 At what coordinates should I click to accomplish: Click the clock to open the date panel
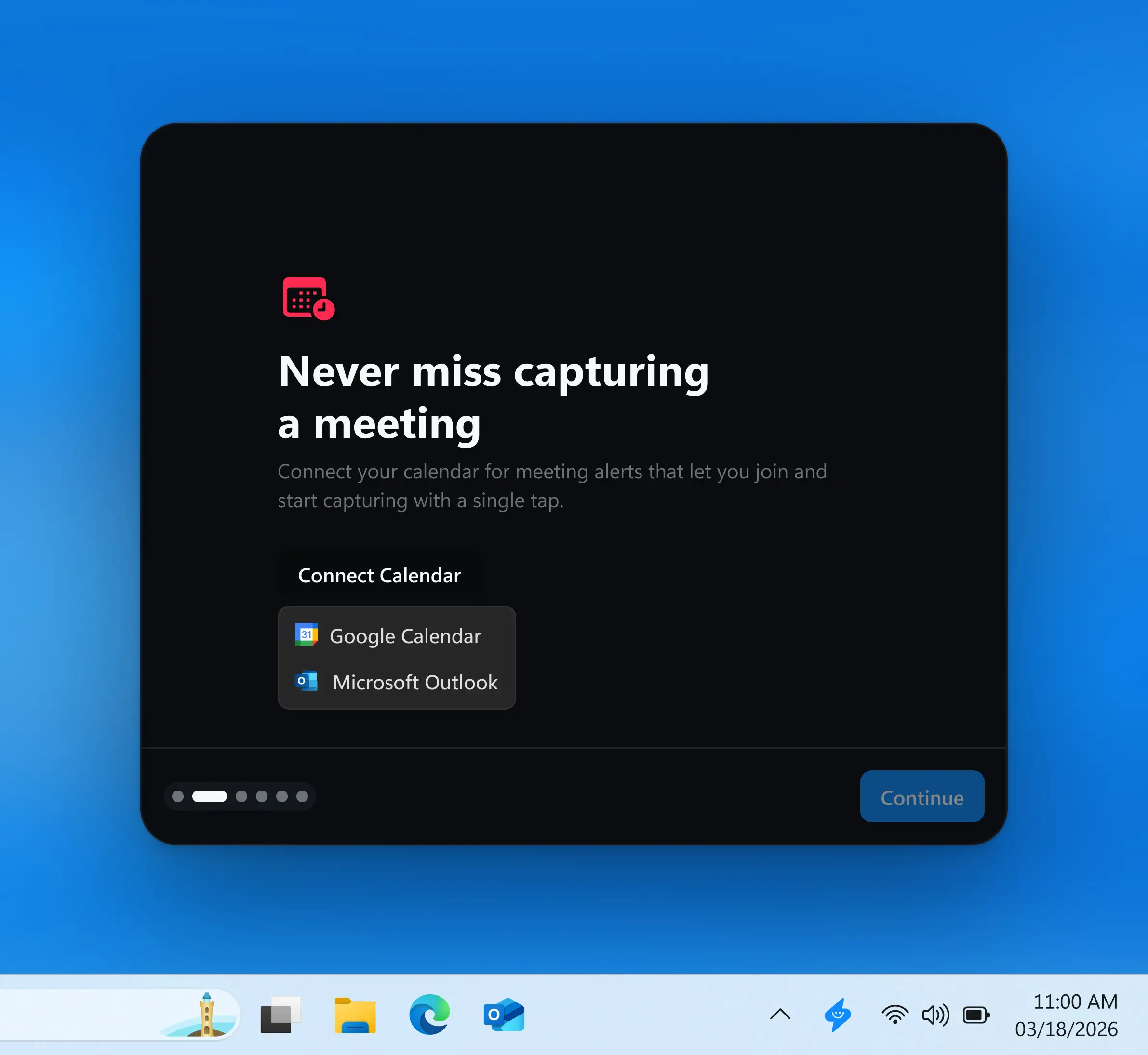point(1076,1014)
